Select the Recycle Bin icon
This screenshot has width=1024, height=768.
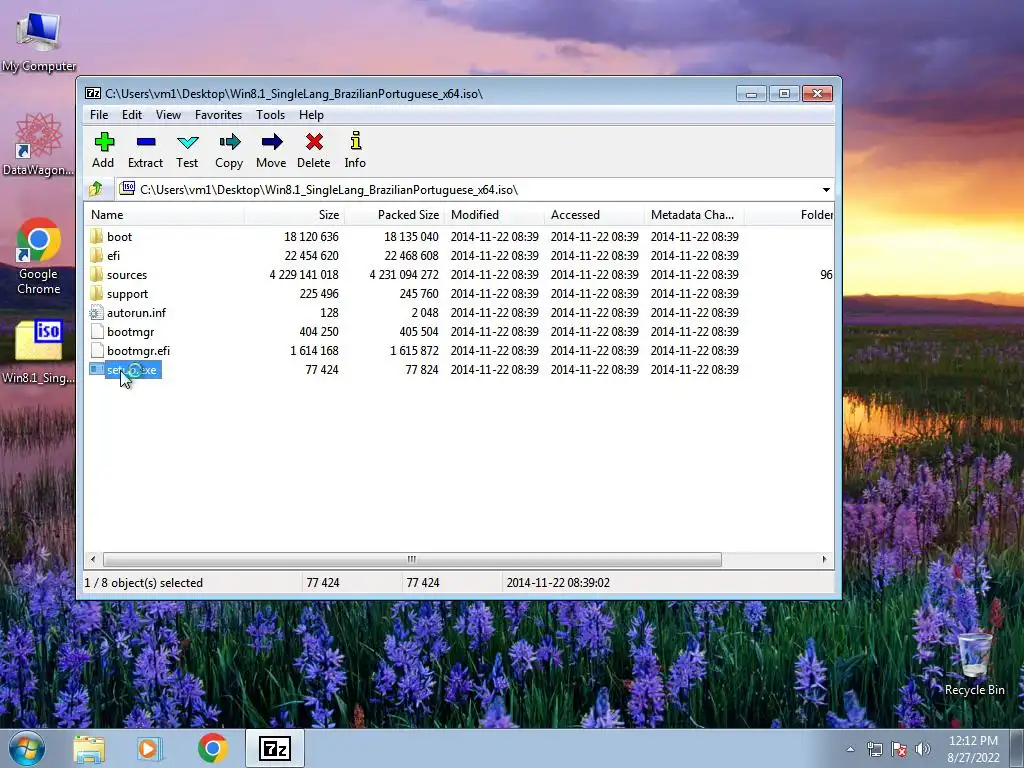974,664
